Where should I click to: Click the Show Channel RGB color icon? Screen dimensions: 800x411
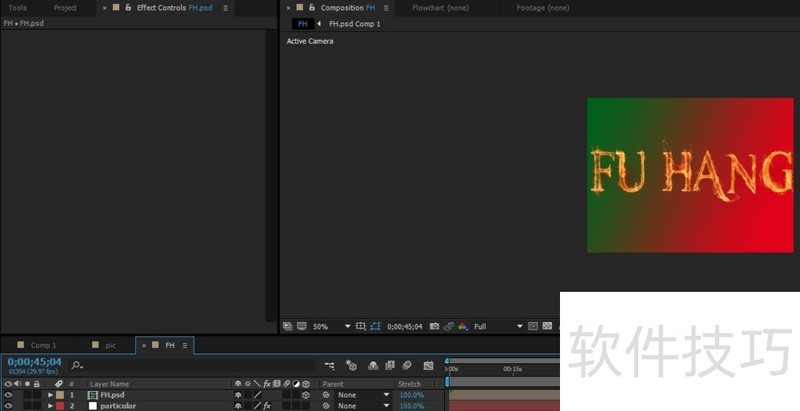tap(463, 326)
